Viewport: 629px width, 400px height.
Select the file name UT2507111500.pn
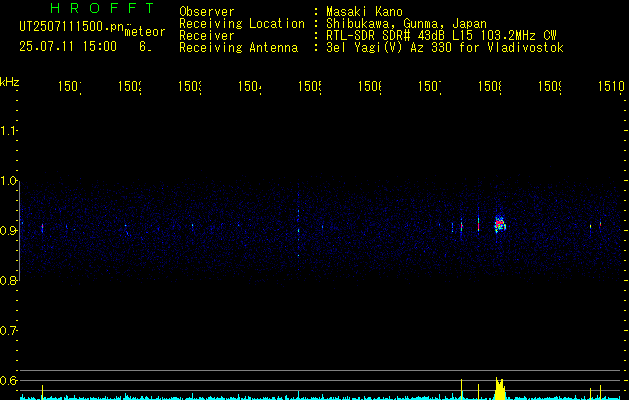tap(72, 26)
